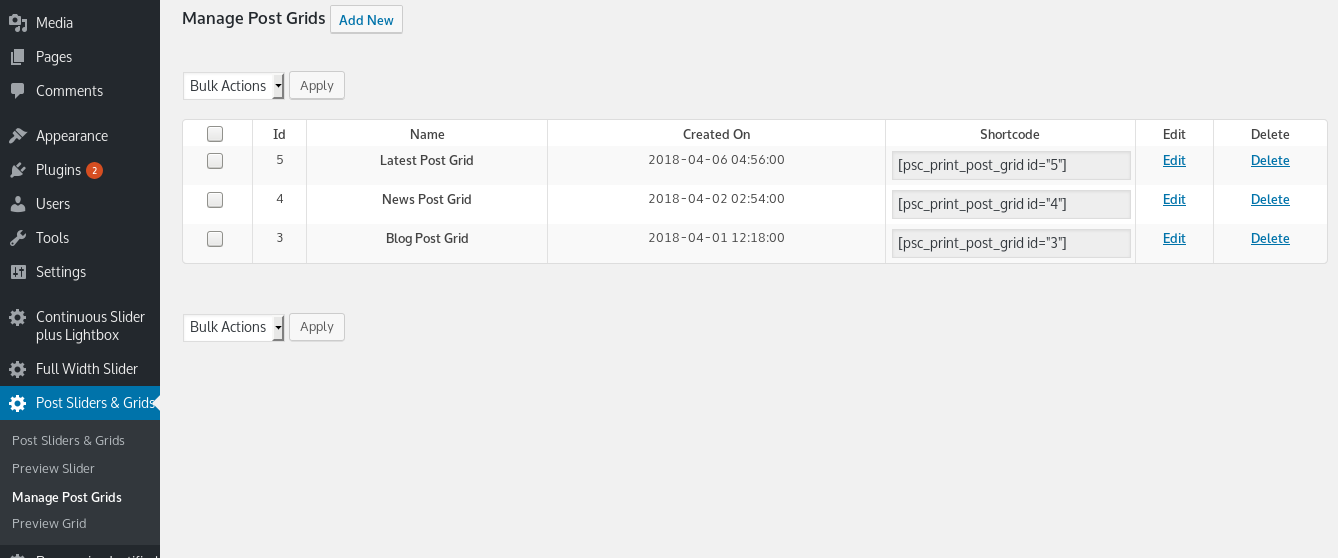Open the Preview Slider submenu item
This screenshot has height=558, width=1338.
53,469
